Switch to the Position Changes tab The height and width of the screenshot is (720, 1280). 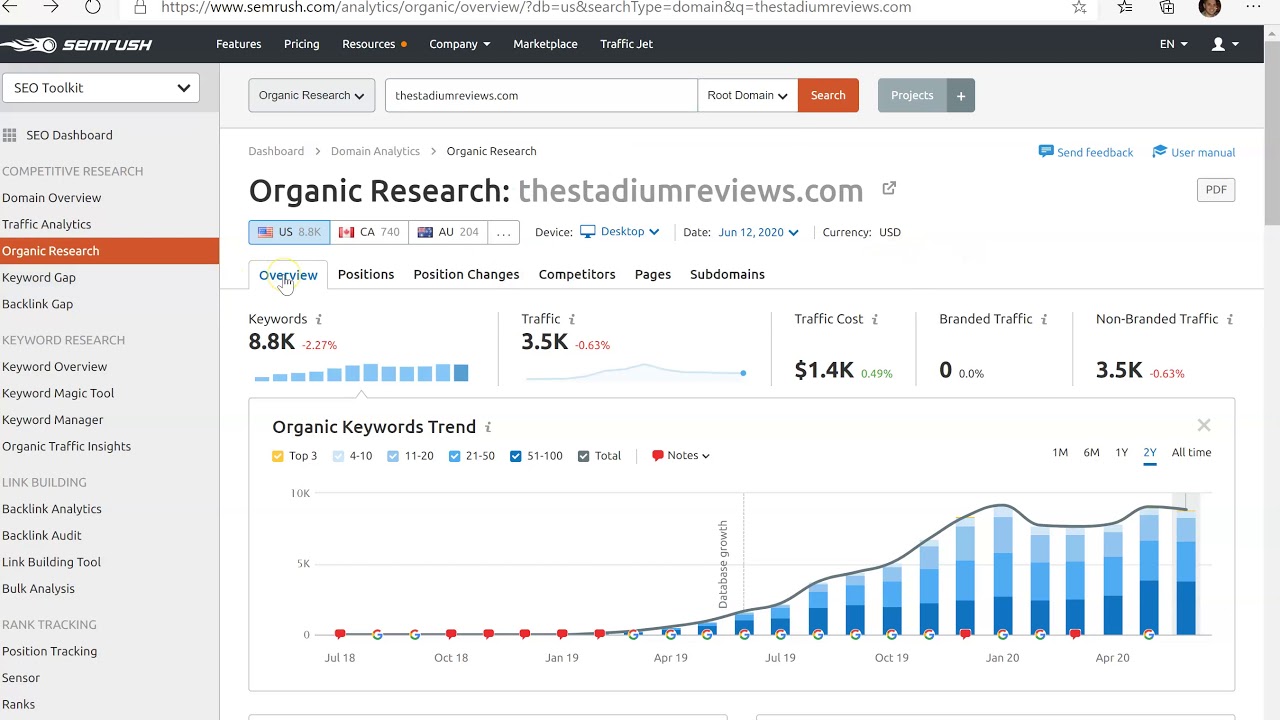tap(466, 274)
